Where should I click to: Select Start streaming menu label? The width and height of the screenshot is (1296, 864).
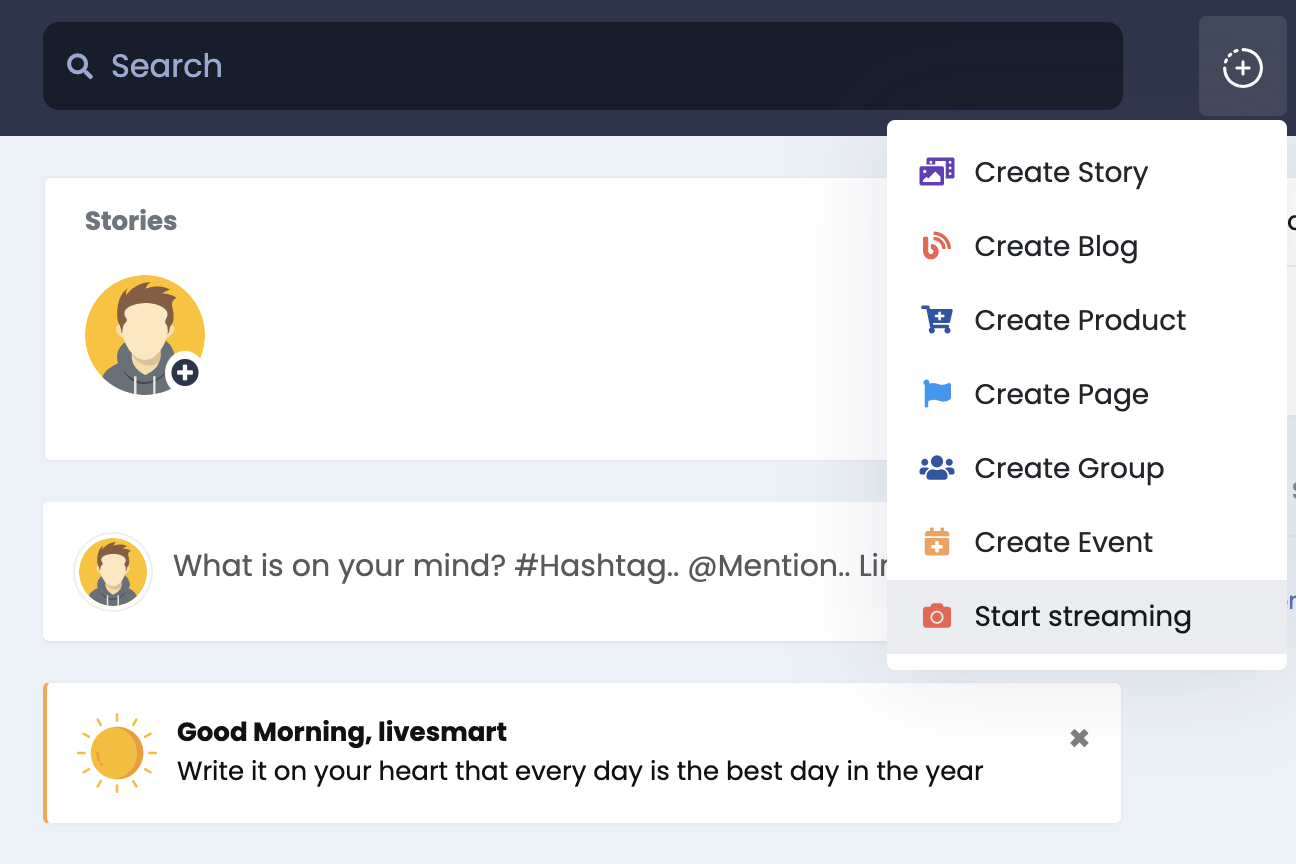point(1083,616)
